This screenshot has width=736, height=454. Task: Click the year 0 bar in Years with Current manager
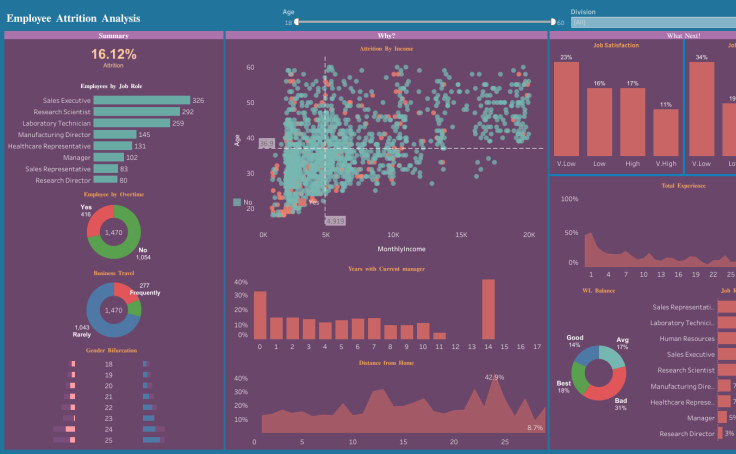point(260,315)
